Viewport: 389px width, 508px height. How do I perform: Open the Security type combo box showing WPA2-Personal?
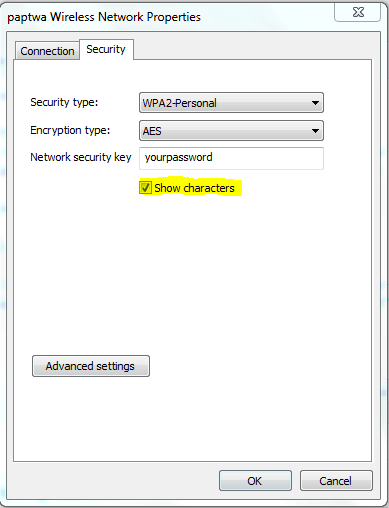231,103
